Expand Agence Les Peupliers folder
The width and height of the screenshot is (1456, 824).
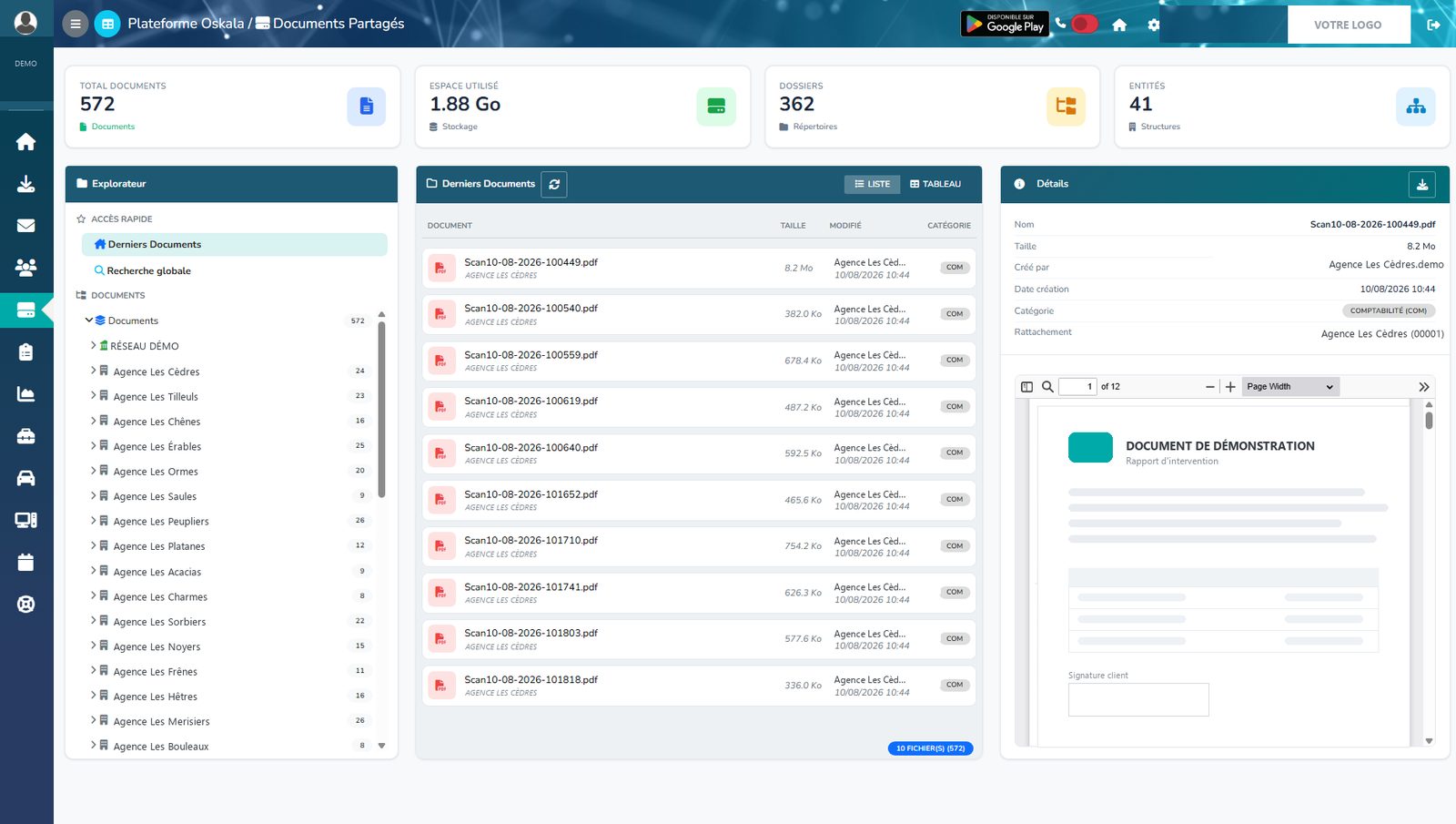point(94,521)
